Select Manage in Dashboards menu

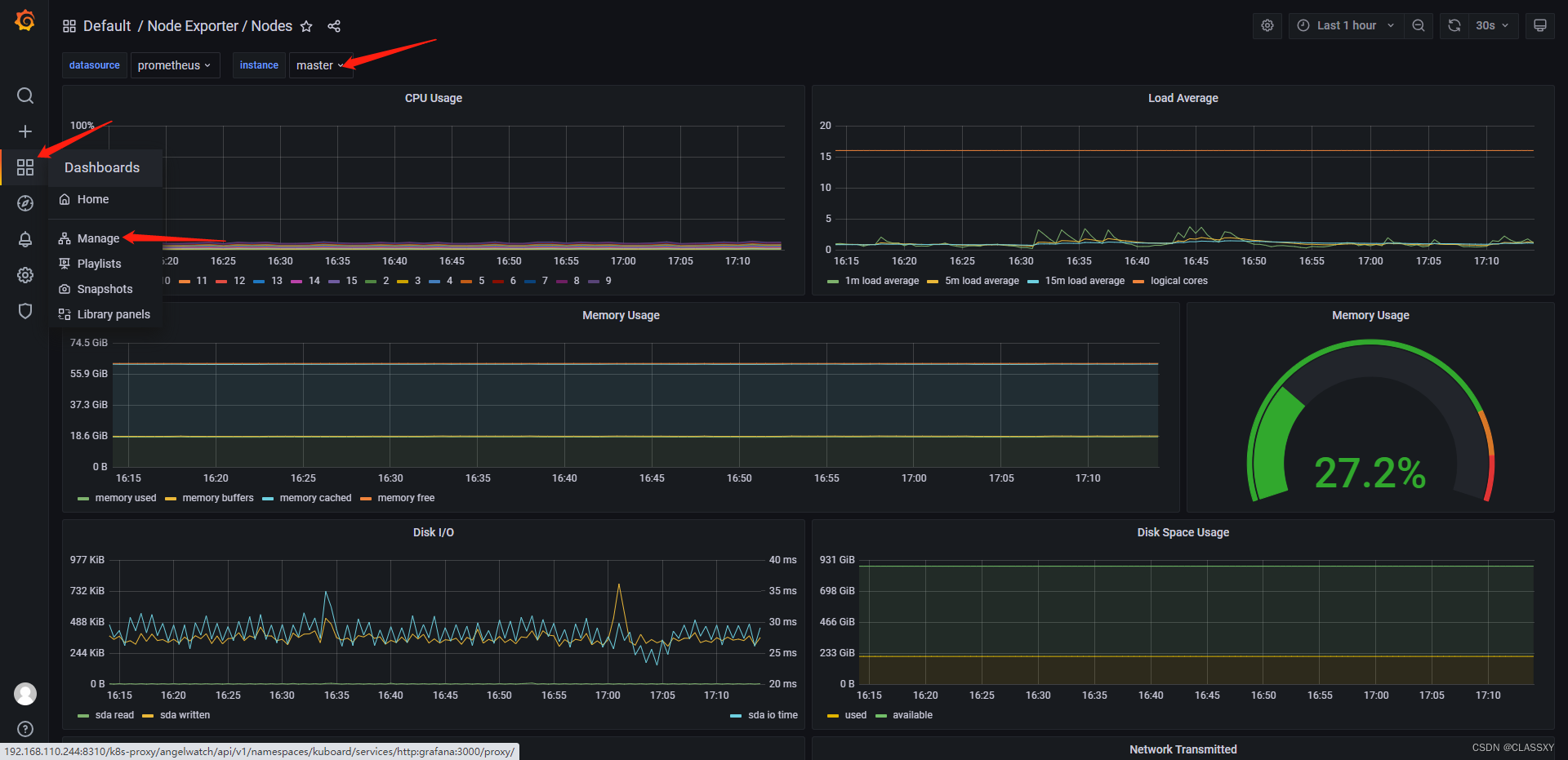tap(99, 238)
